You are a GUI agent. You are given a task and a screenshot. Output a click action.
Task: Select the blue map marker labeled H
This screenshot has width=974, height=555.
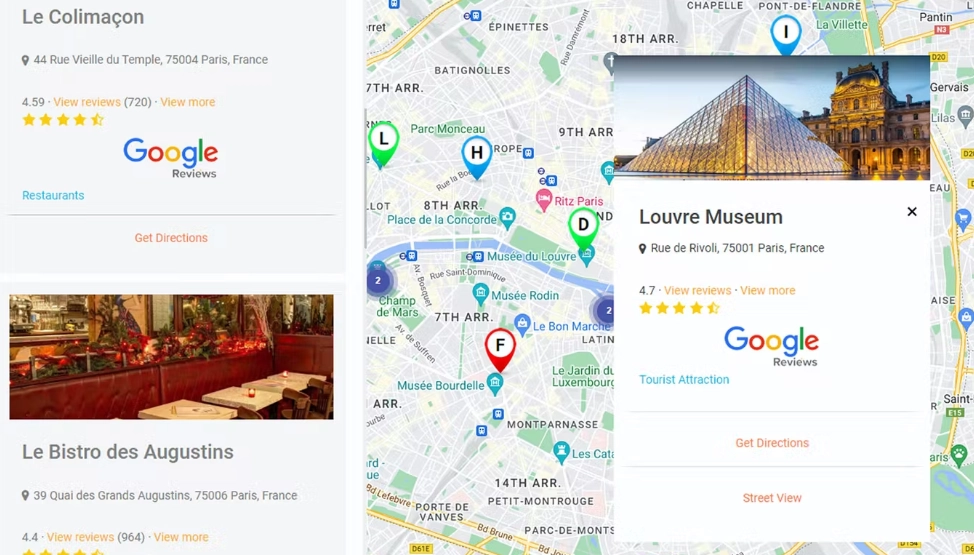tap(476, 157)
